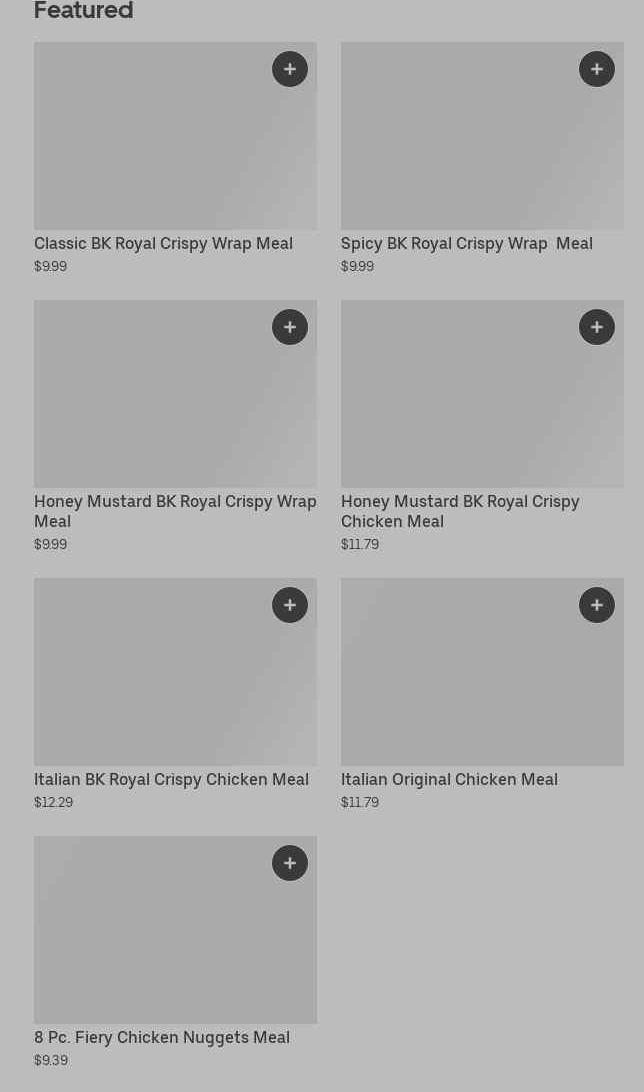Screen dimensions: 644x1092
Task: Add Italian BK Royal Crispy Chicken Meal
Action: click(x=290, y=605)
